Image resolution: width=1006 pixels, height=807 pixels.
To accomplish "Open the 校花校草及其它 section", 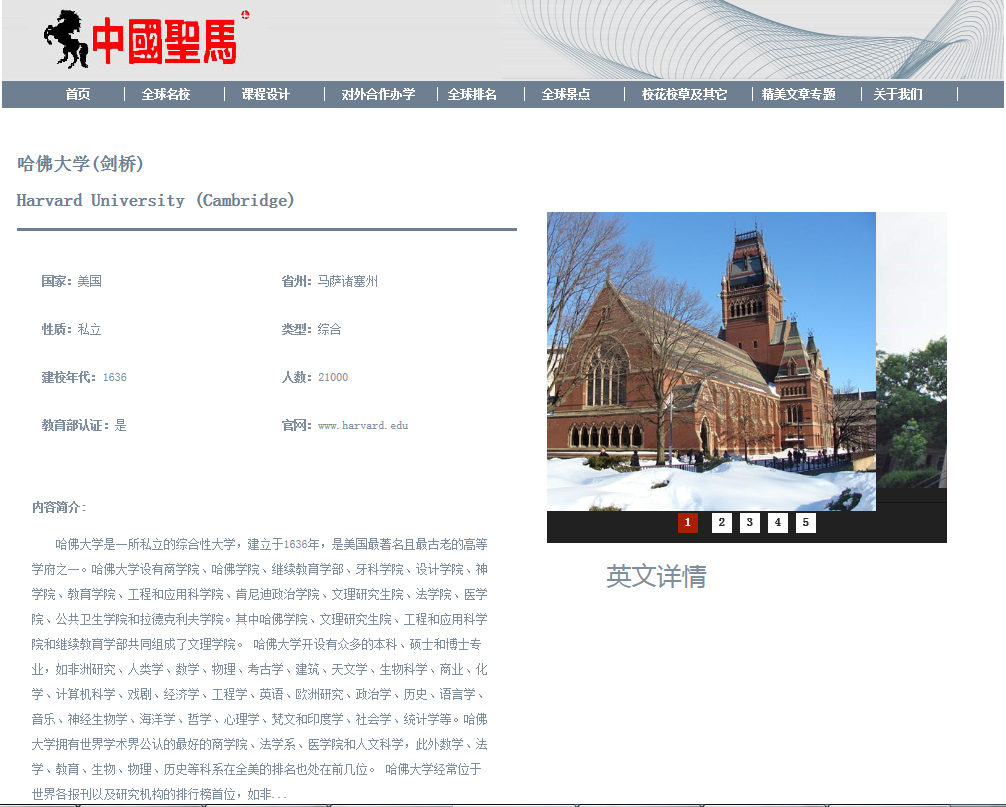I will point(684,94).
